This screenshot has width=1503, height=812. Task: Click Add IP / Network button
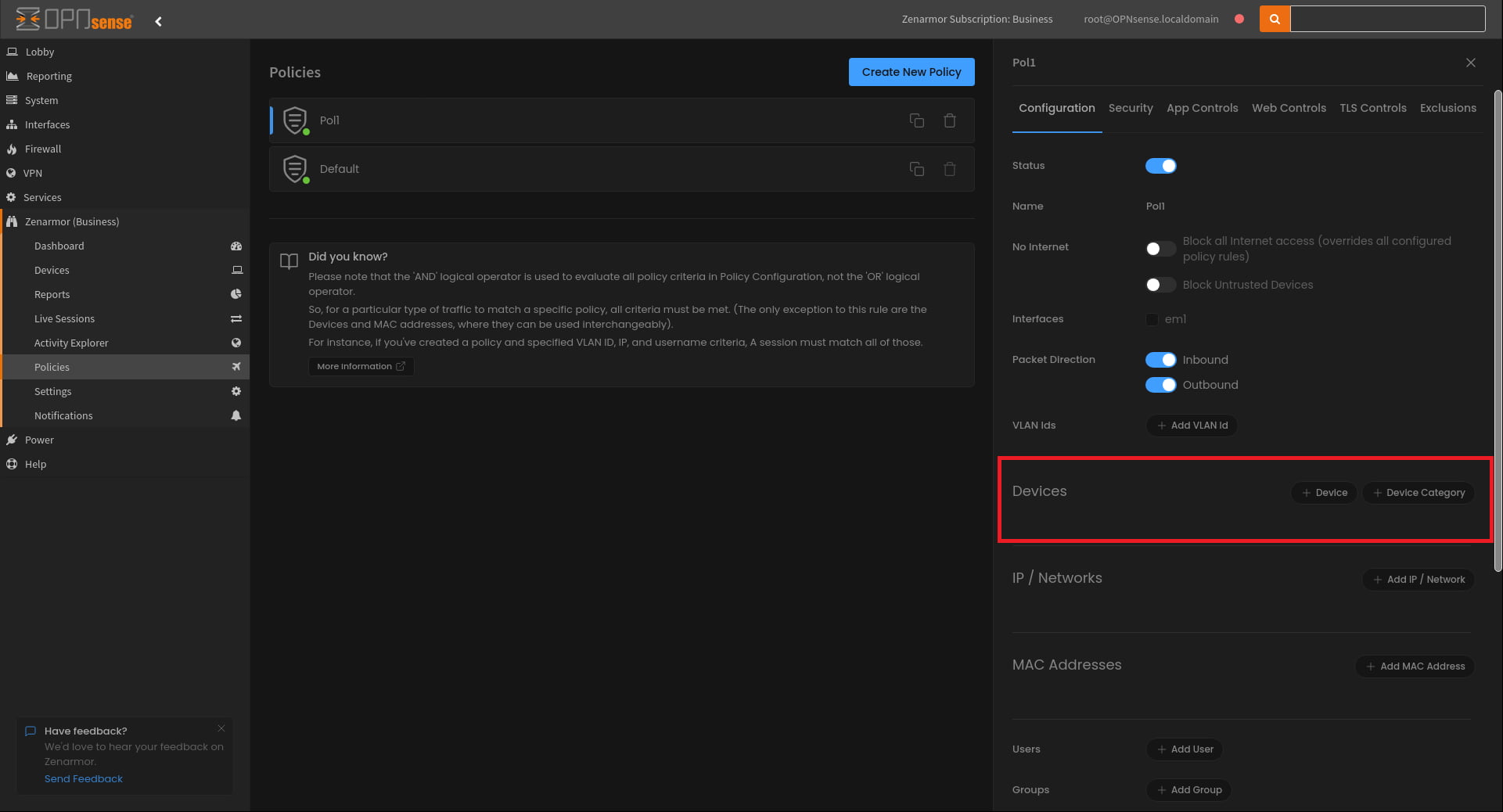point(1419,580)
